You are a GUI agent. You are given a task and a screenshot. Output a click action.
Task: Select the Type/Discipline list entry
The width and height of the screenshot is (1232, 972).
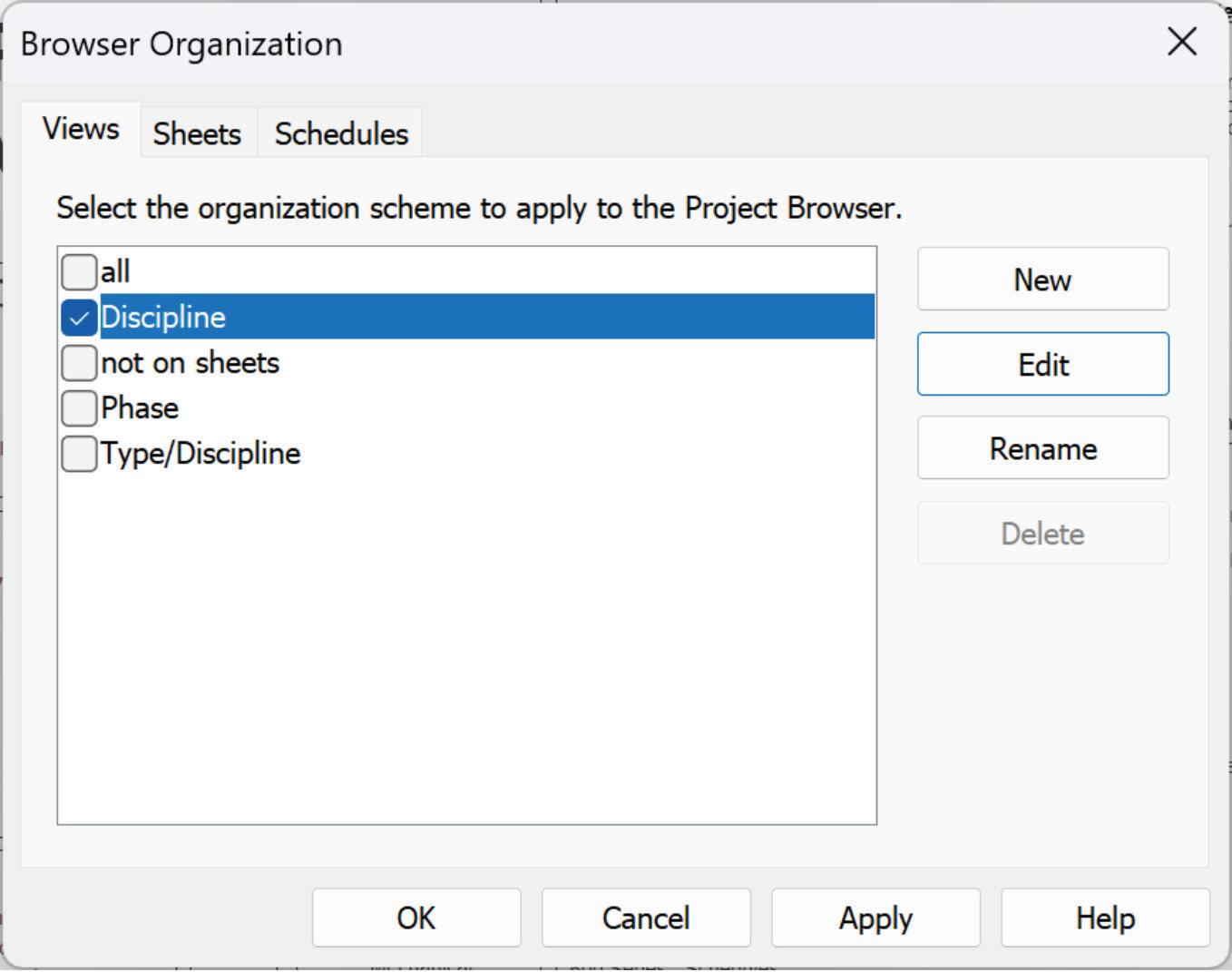click(200, 454)
